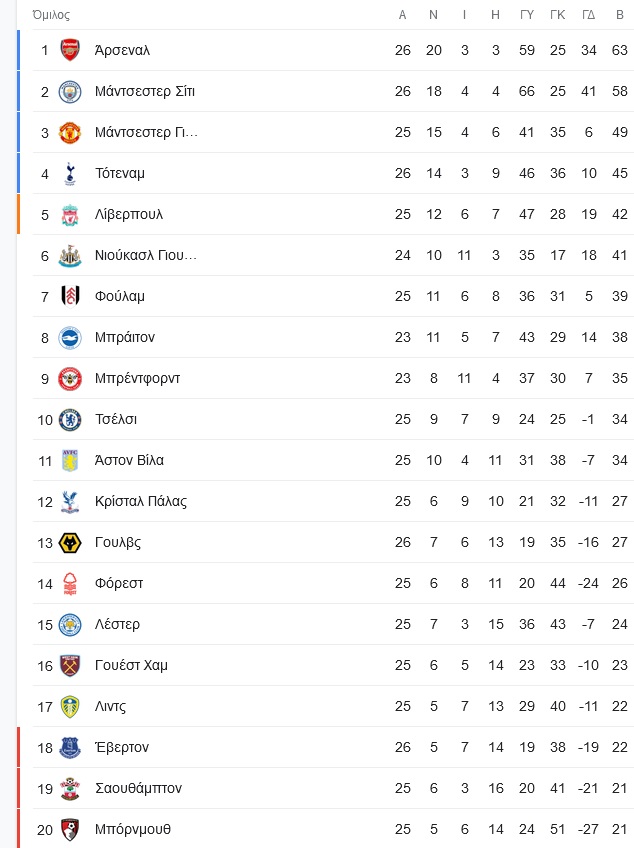Click the Newcastle United crest

(x=70, y=256)
